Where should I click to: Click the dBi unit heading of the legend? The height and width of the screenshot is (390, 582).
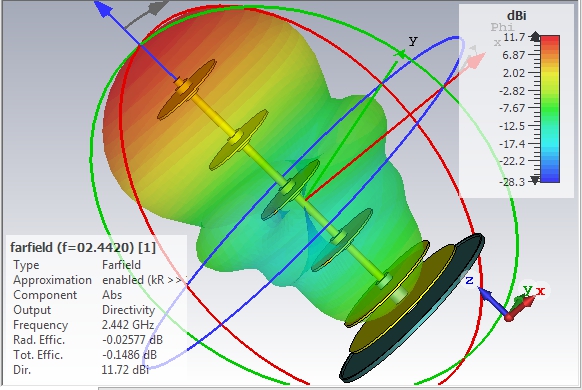coord(516,16)
